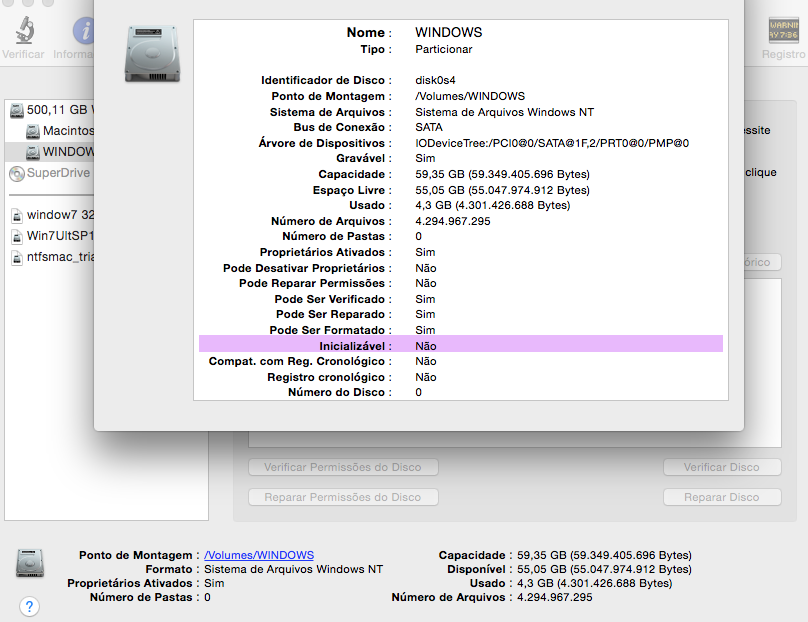808x622 pixels.
Task: Click the disk0s4 identifier value
Action: click(435, 80)
